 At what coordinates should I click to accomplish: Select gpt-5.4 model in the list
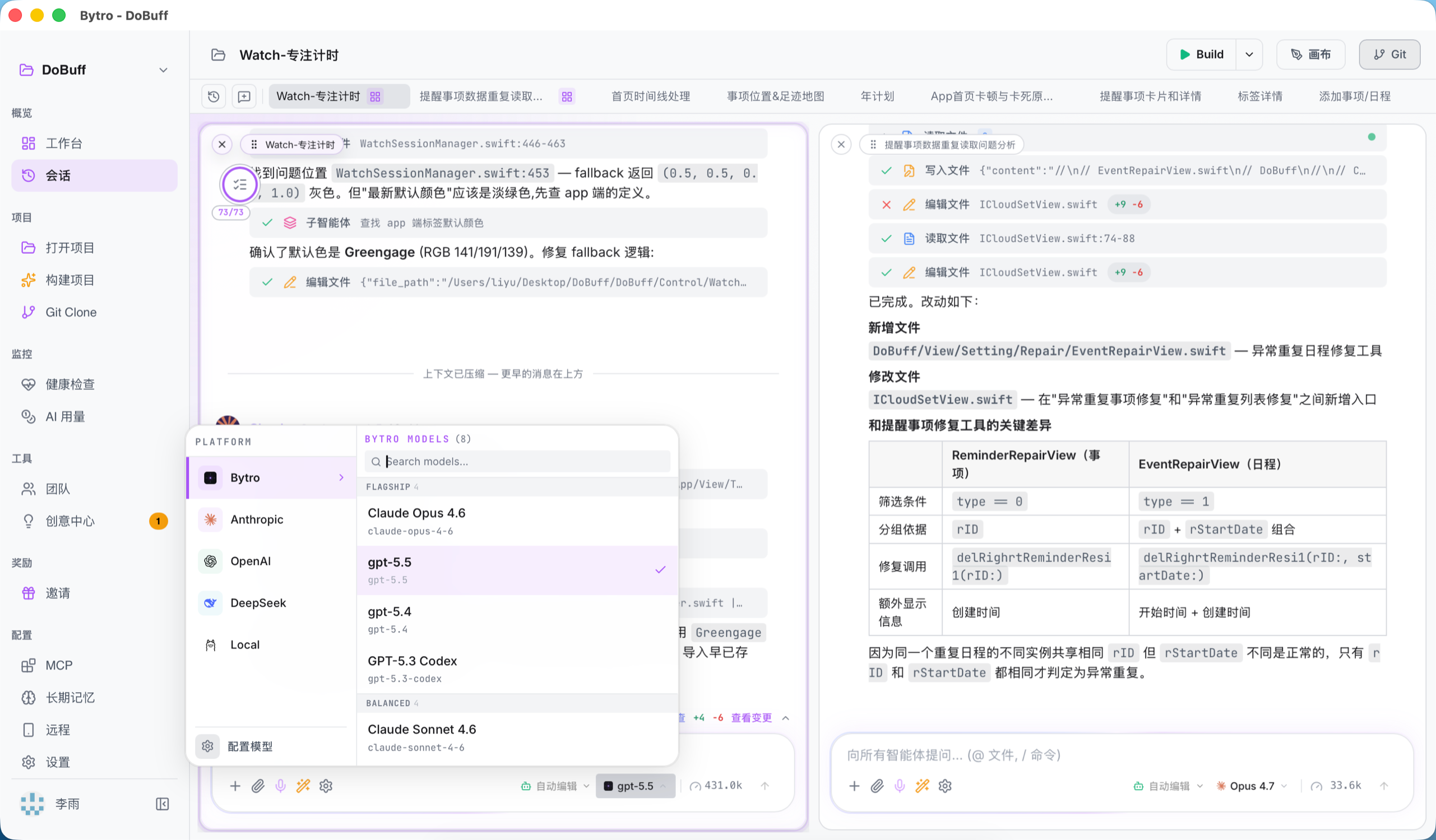tap(516, 619)
